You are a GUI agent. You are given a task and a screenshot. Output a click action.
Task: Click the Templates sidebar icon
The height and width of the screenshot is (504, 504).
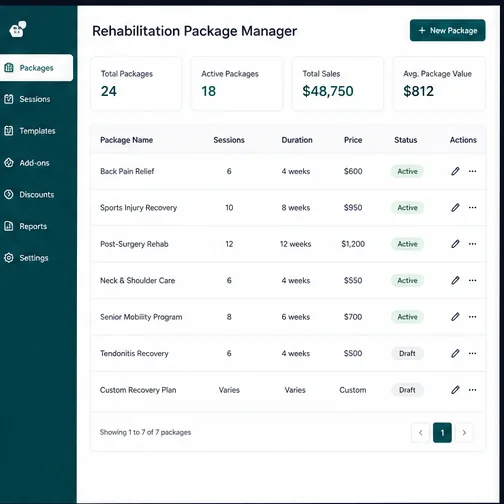coord(9,131)
